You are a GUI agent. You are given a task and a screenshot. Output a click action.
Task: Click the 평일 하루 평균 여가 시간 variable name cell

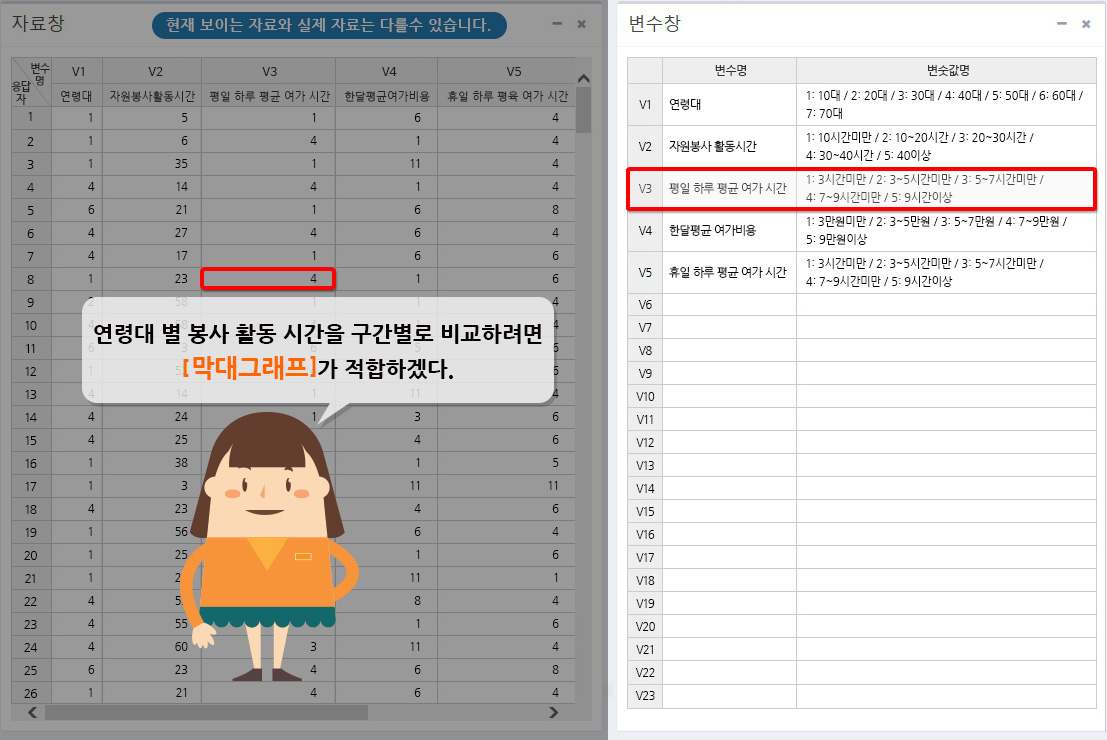[729, 189]
